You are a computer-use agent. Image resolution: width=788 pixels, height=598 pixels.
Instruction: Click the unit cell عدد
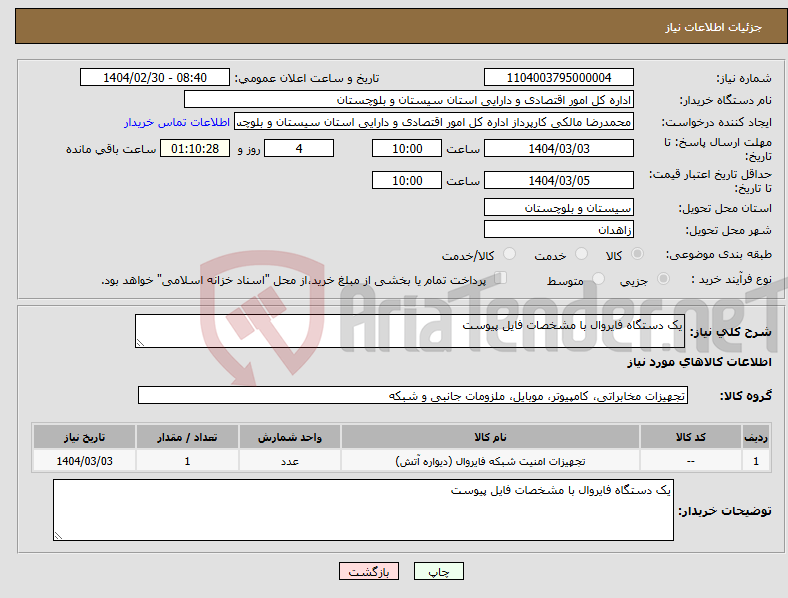290,461
